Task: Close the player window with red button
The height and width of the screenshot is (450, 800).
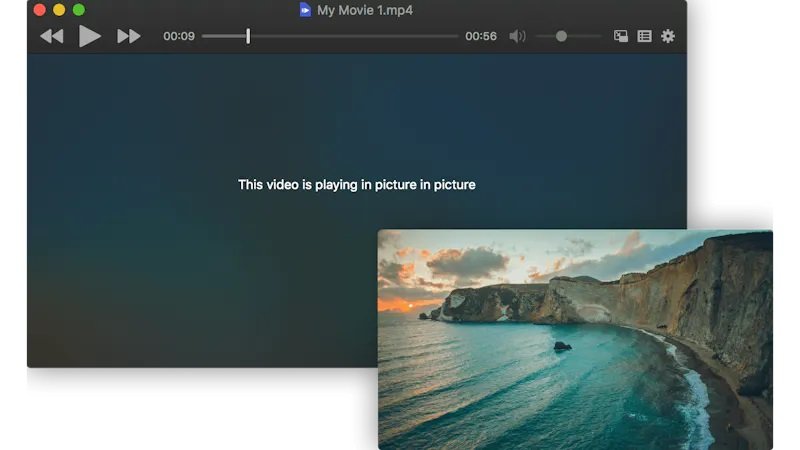Action: click(40, 10)
